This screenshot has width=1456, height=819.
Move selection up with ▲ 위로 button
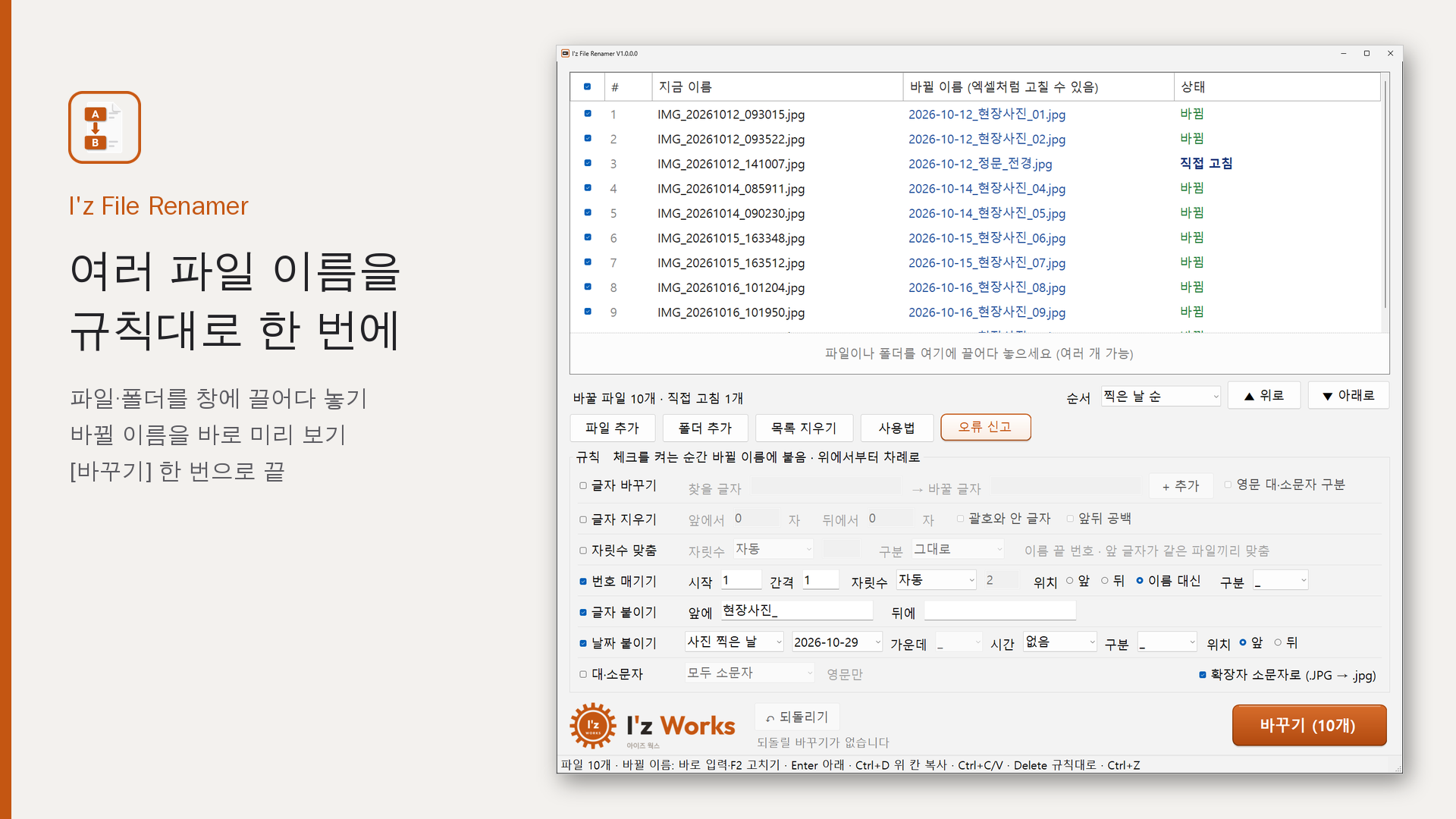point(1264,395)
